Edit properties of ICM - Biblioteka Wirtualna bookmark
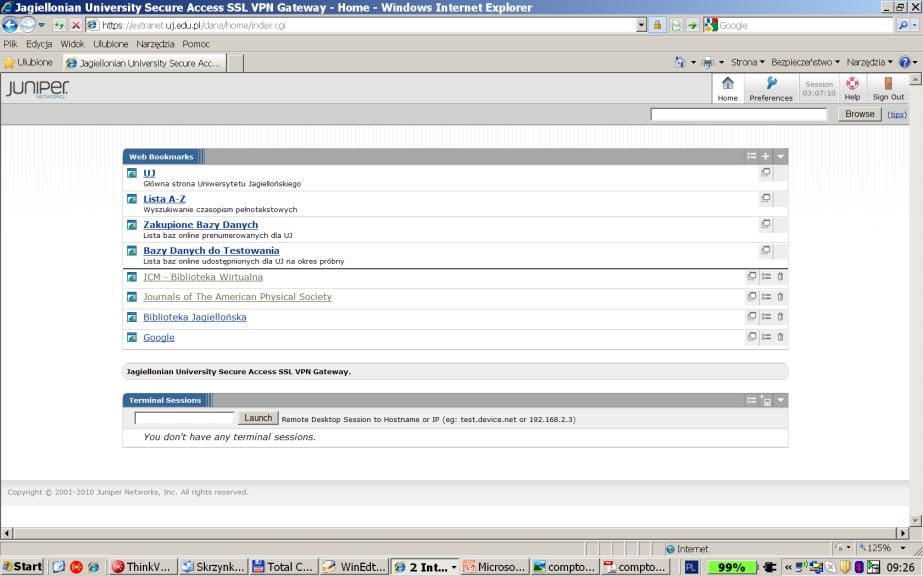 coord(766,276)
